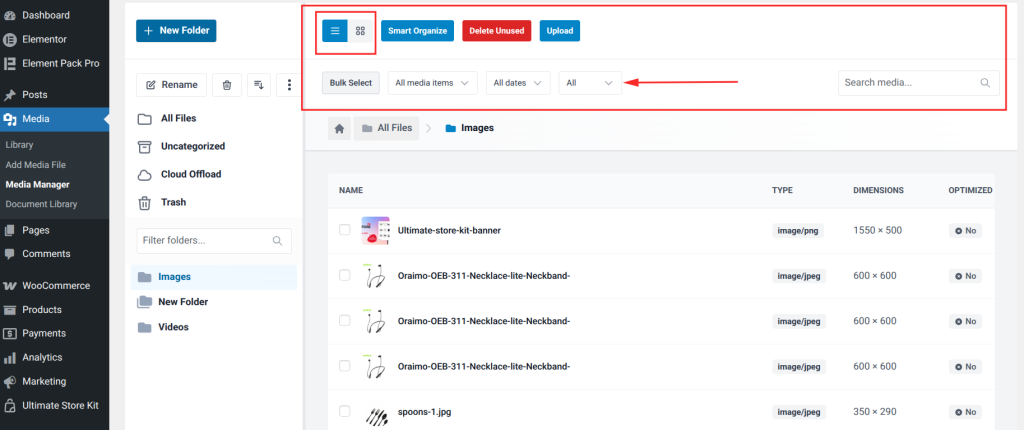Image resolution: width=1024 pixels, height=430 pixels.
Task: Click the Rename folder button
Action: [172, 85]
